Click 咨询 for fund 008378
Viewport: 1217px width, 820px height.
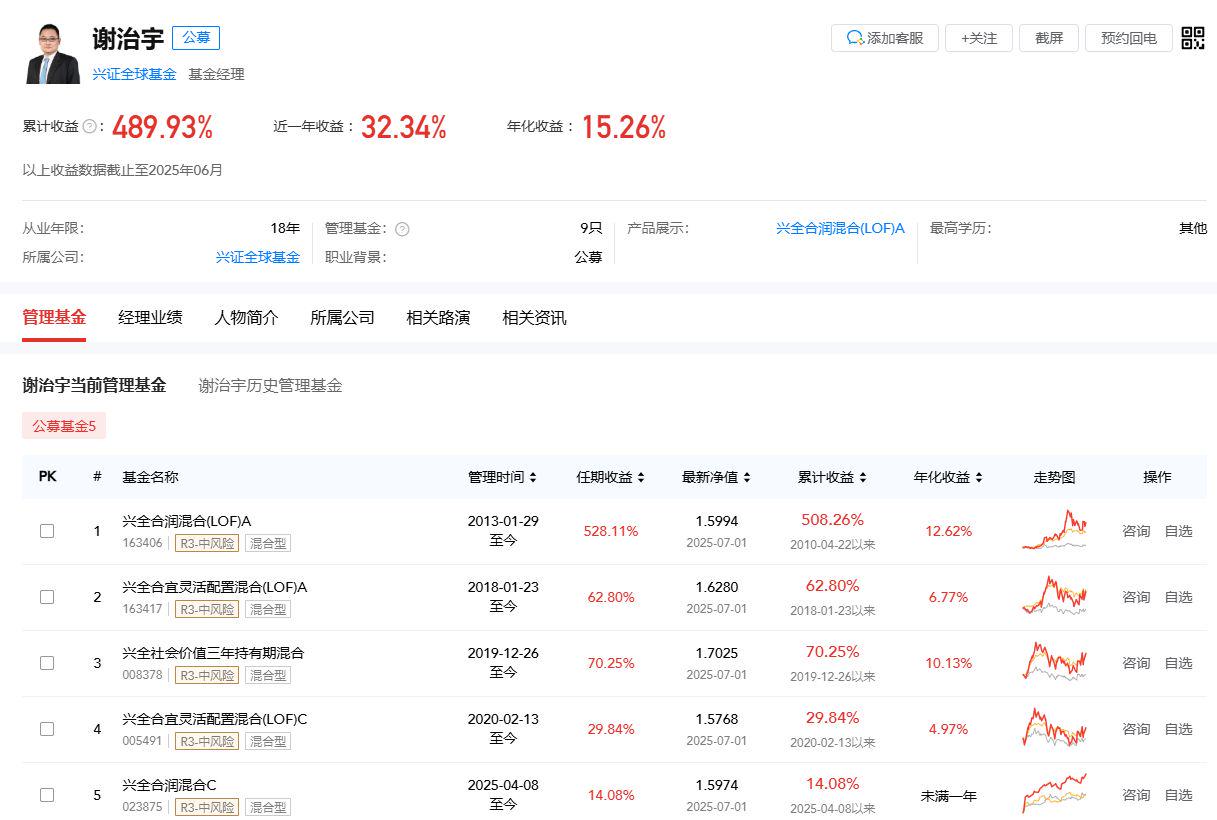[x=1136, y=663]
